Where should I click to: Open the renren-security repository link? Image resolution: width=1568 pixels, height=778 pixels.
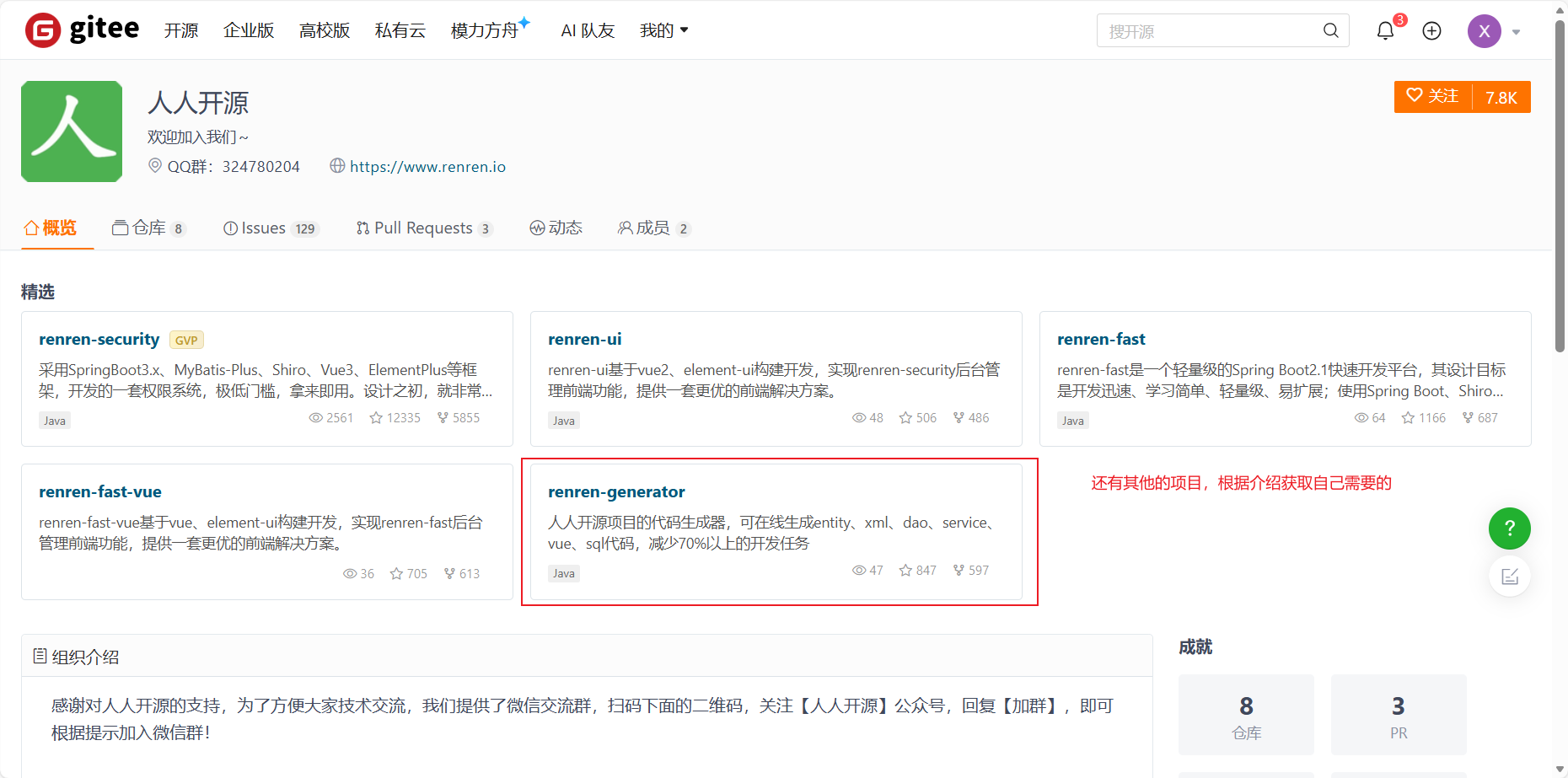coord(99,339)
